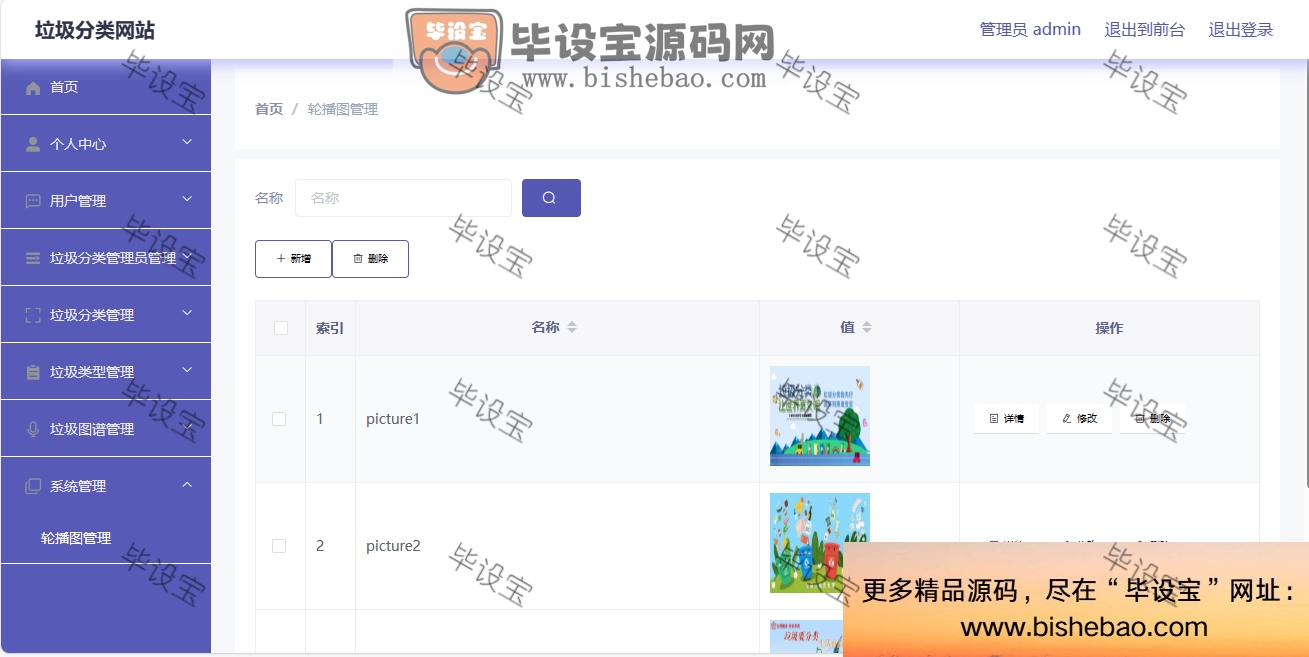Click the 删除 button above the table
This screenshot has height=657, width=1309.
[370, 259]
